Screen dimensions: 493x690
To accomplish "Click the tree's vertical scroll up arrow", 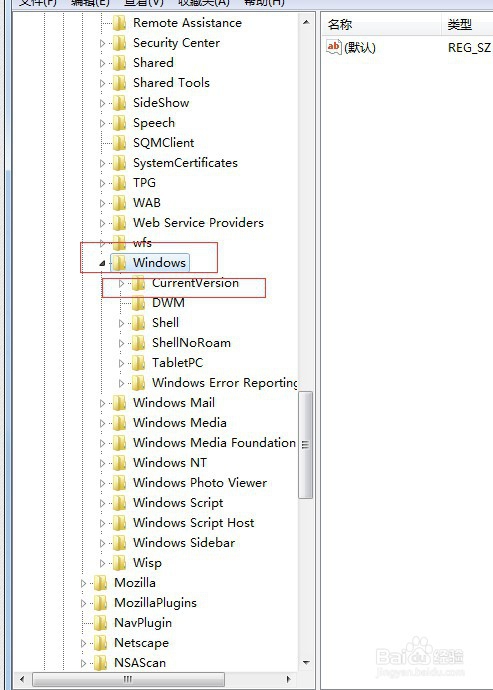I will pos(306,22).
